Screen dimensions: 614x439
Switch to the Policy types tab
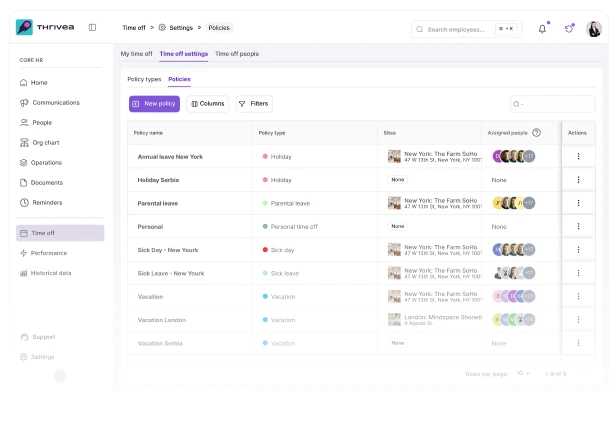point(144,79)
